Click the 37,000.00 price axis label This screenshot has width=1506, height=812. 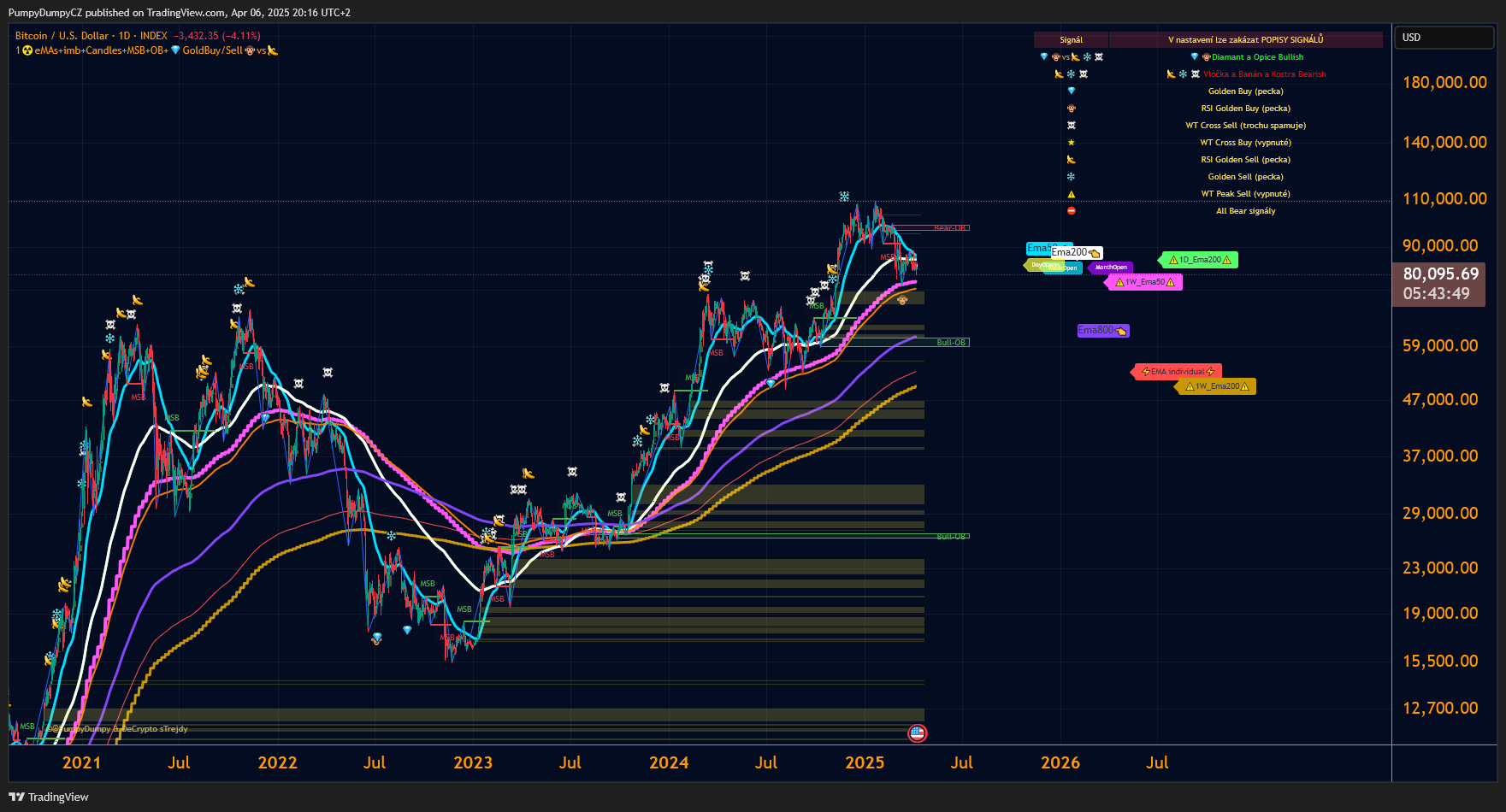1440,456
